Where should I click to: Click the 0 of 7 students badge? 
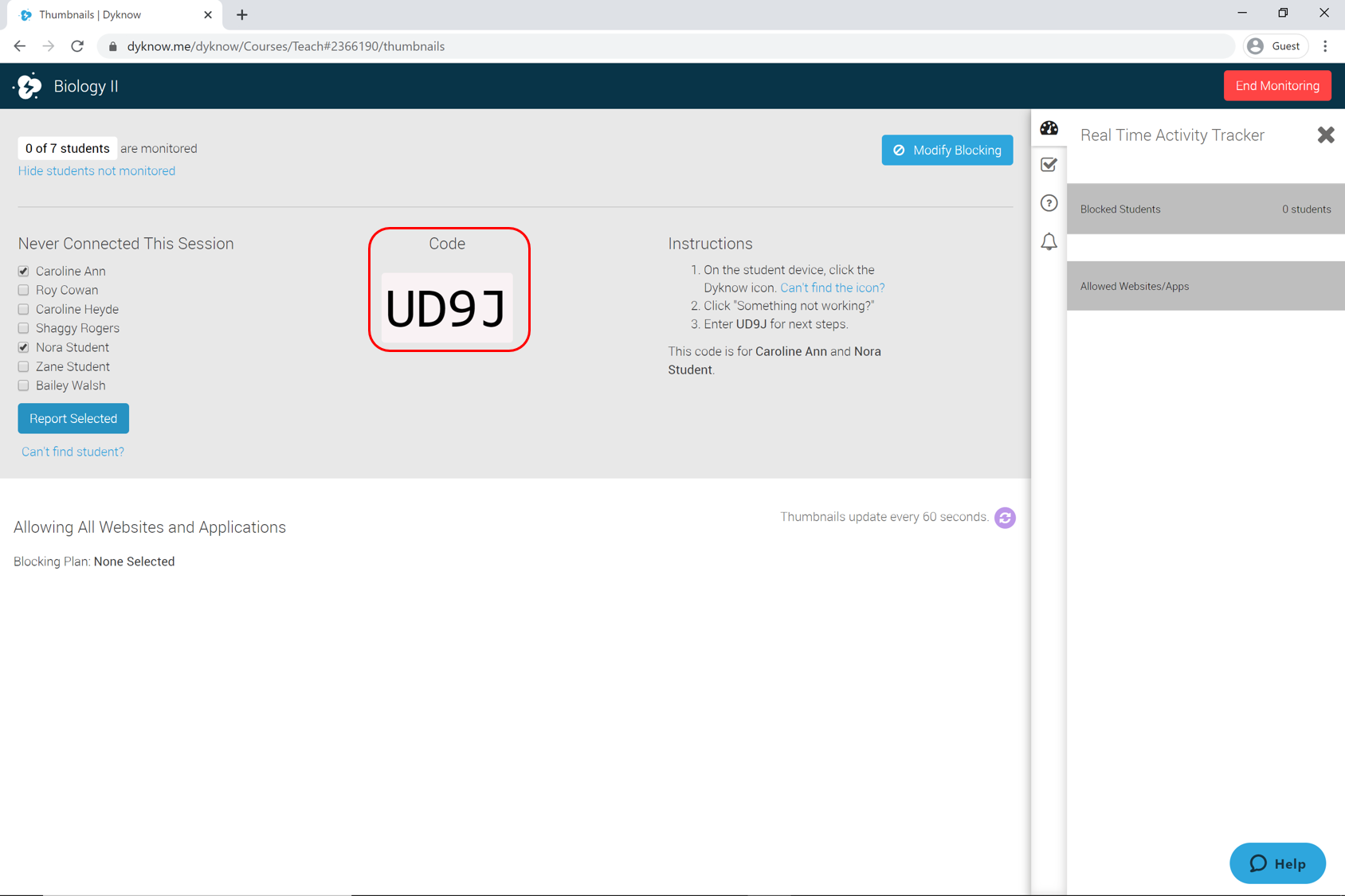point(67,148)
